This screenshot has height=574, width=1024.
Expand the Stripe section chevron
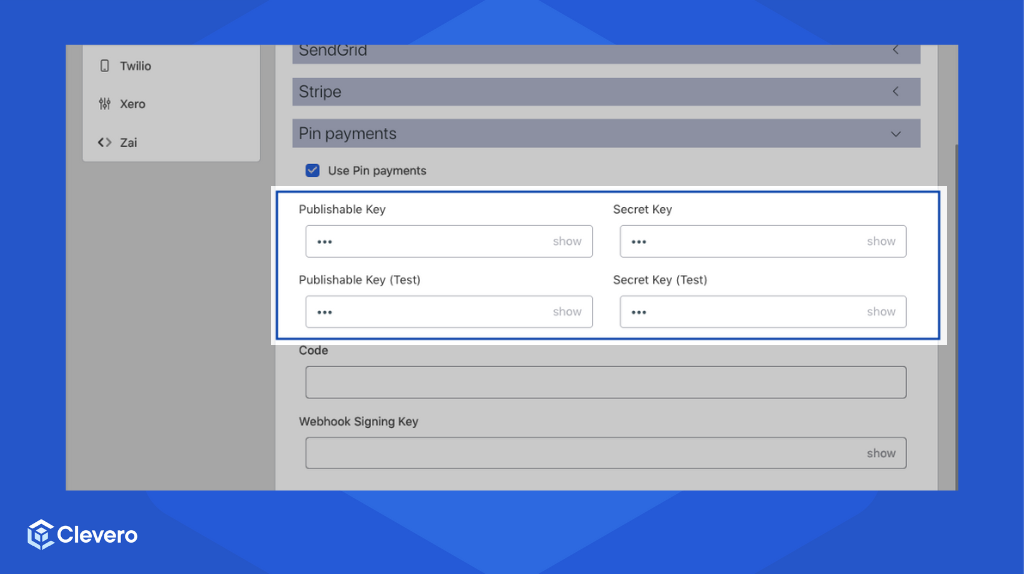(x=896, y=91)
